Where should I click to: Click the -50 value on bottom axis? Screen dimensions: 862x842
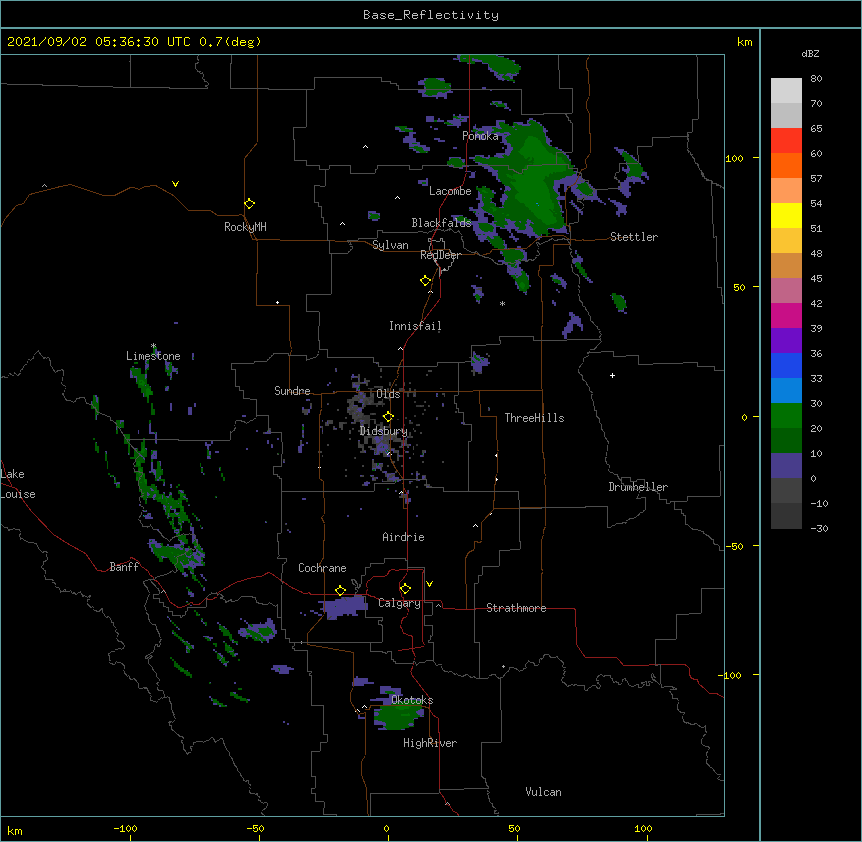[x=255, y=828]
